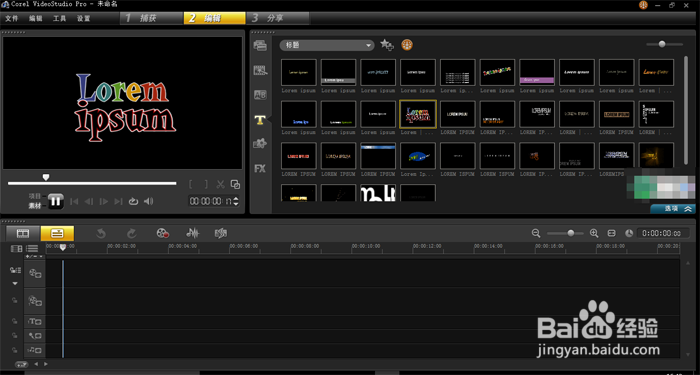Open the 编辑 menu
This screenshot has height=375, width=700.
point(36,18)
